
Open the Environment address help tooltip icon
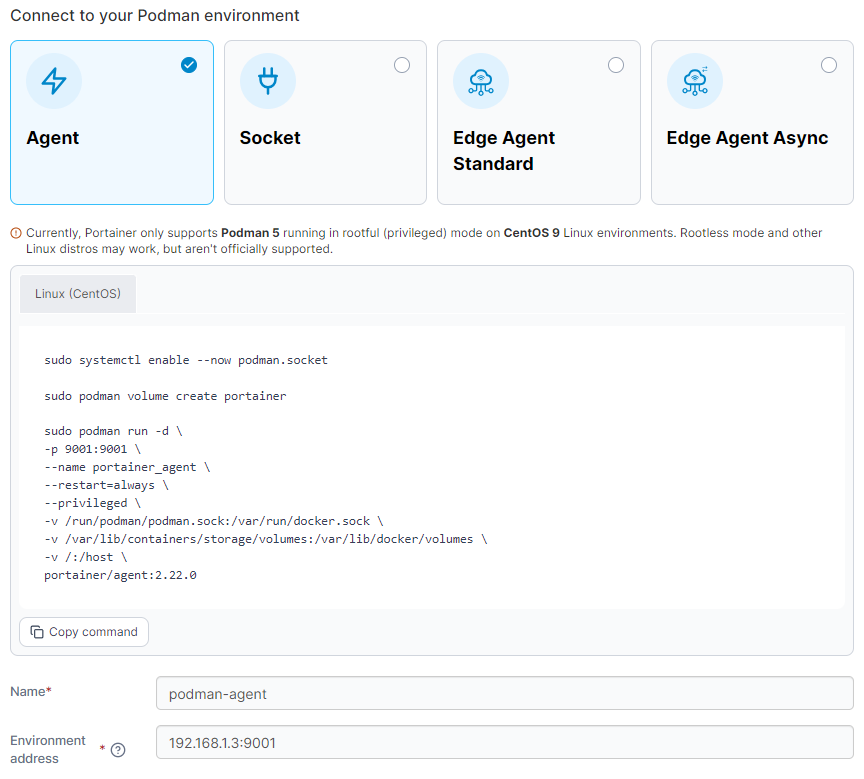[x=118, y=750]
